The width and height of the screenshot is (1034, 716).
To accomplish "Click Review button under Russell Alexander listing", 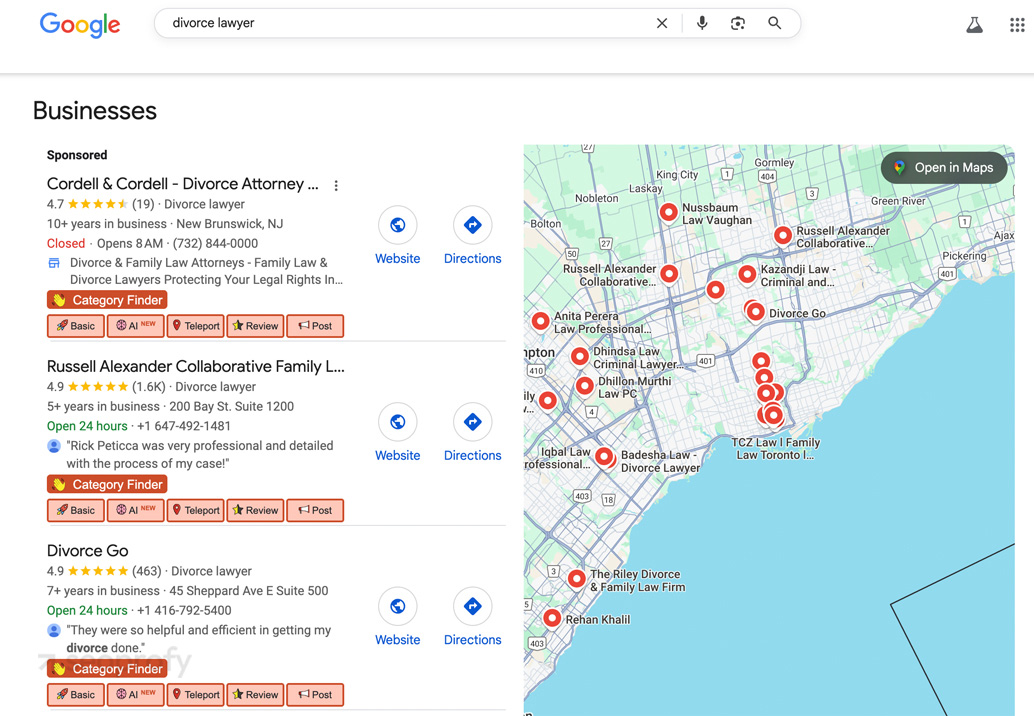I will point(255,510).
